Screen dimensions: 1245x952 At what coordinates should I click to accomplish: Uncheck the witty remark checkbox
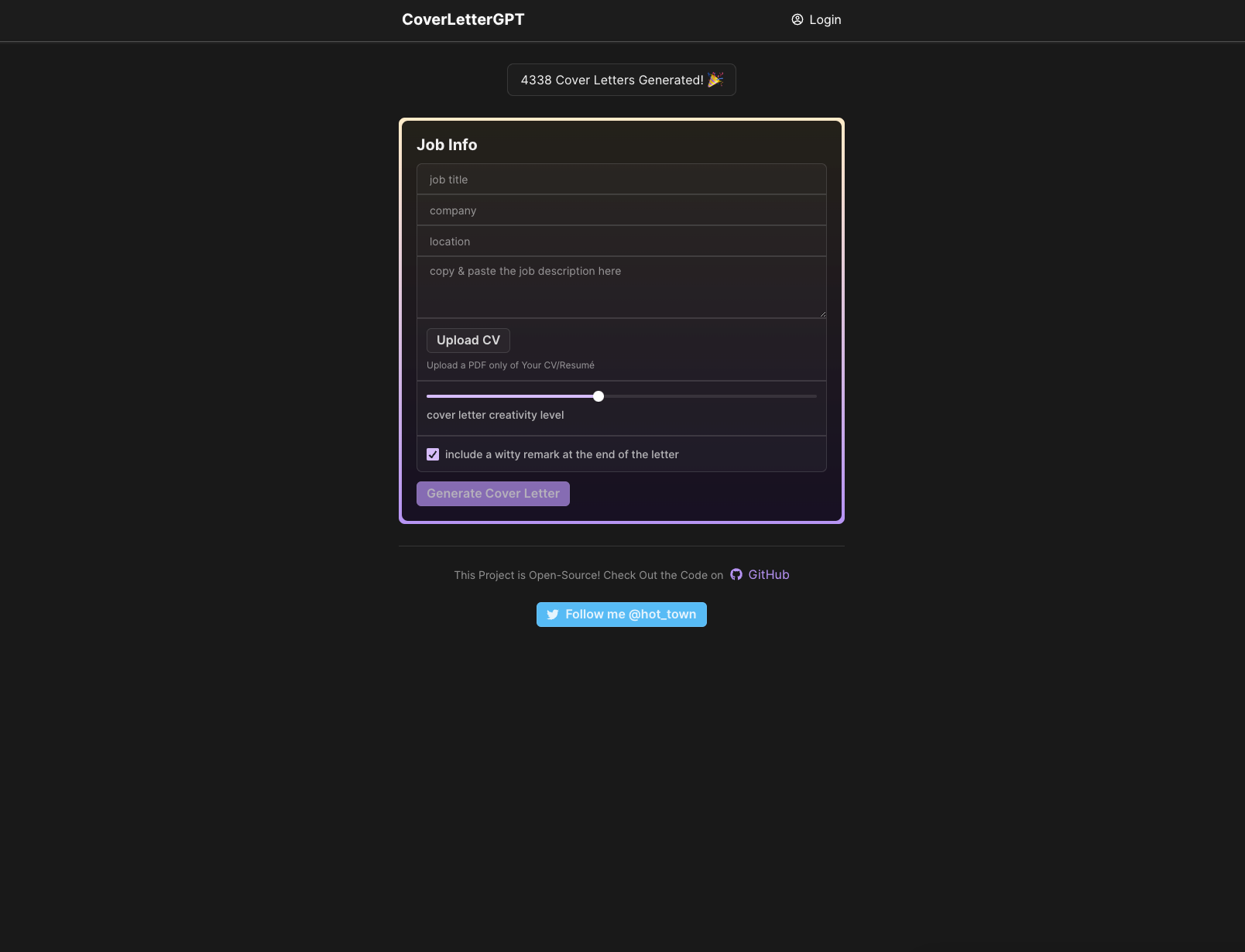[x=433, y=454]
